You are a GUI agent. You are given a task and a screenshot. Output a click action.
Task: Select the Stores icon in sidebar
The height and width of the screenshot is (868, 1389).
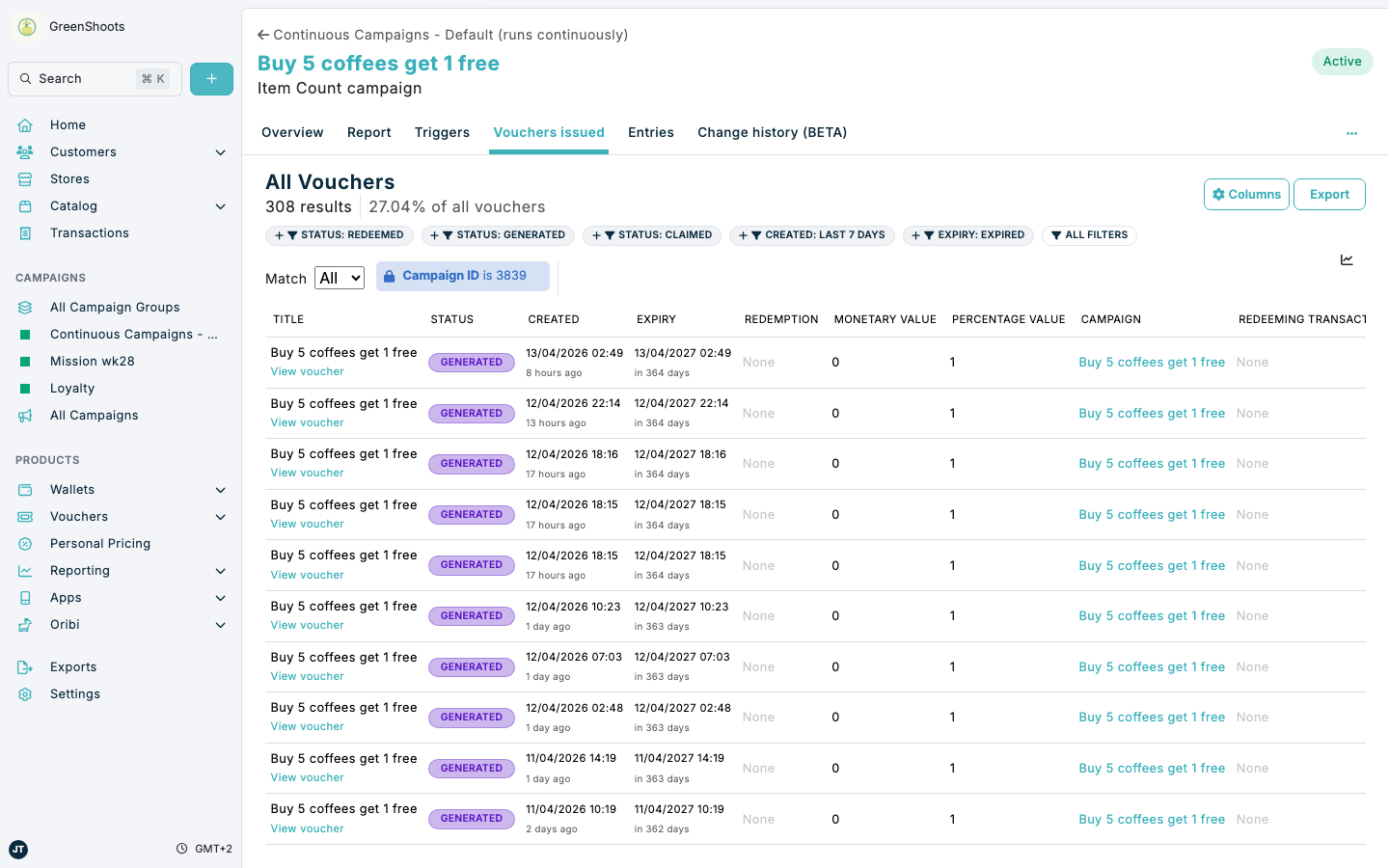coord(24,178)
